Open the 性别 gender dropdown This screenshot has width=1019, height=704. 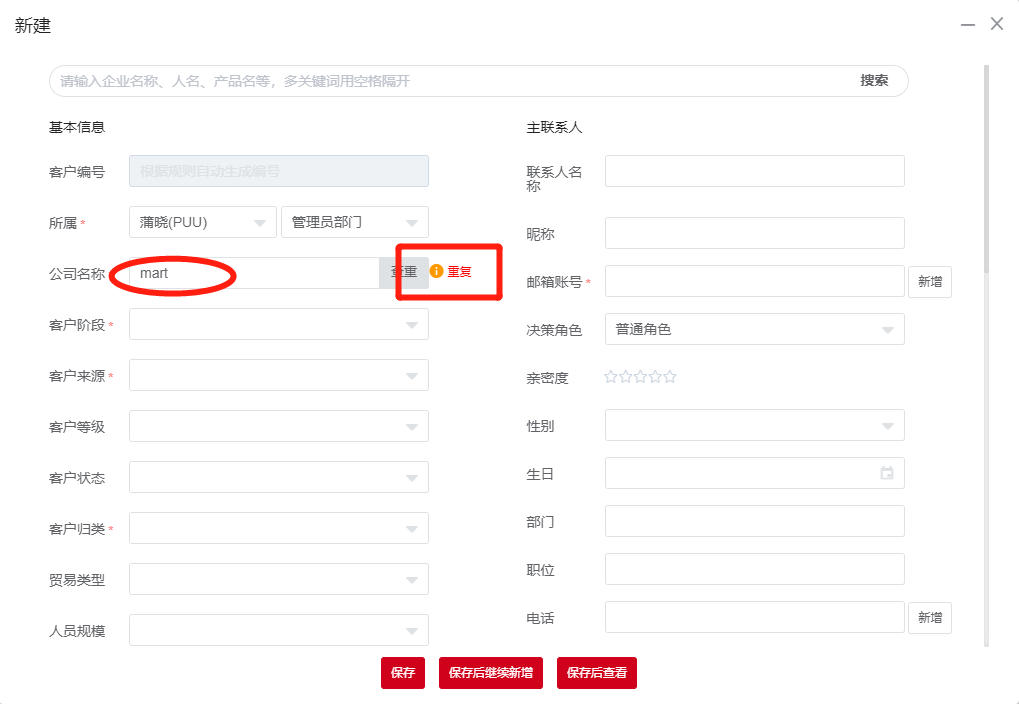(754, 425)
